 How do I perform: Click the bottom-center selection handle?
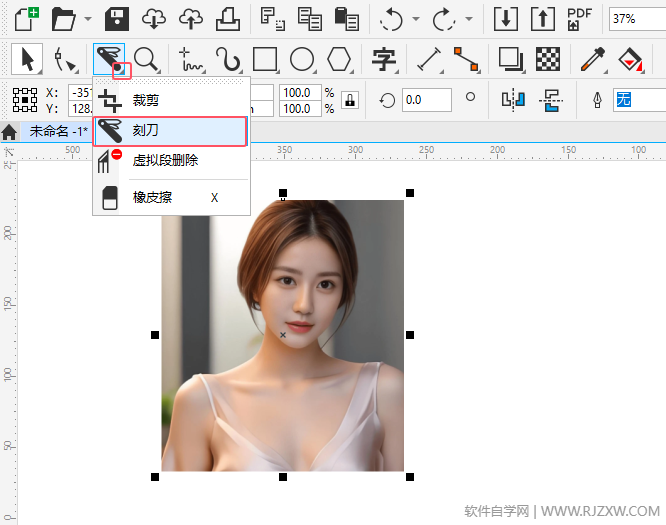[283, 477]
